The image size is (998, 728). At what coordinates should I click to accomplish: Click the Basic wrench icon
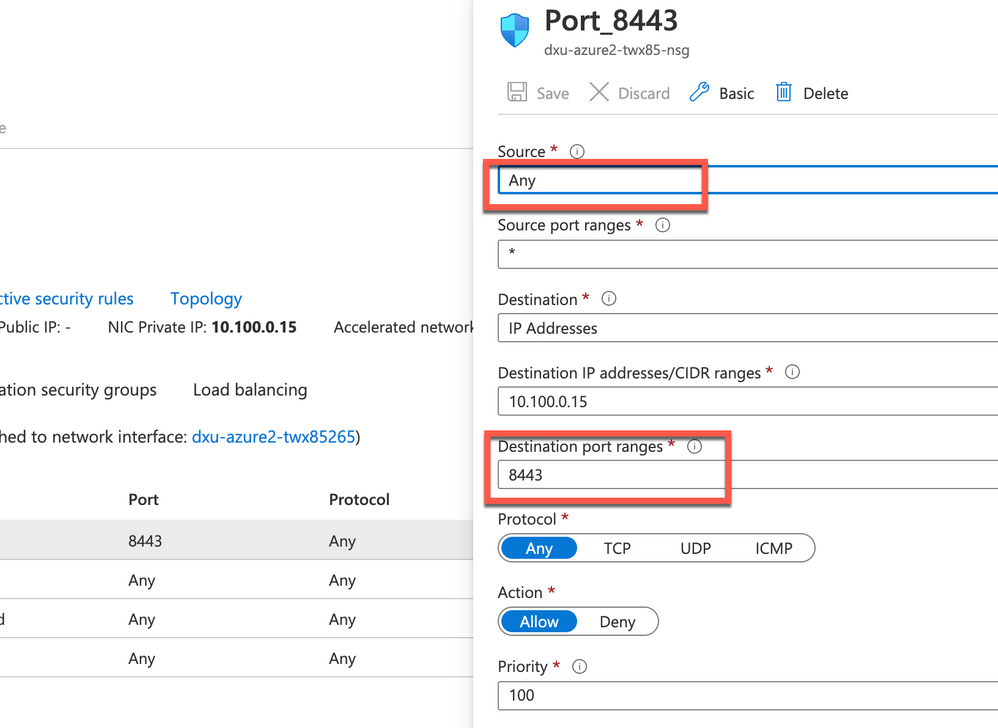click(x=699, y=92)
